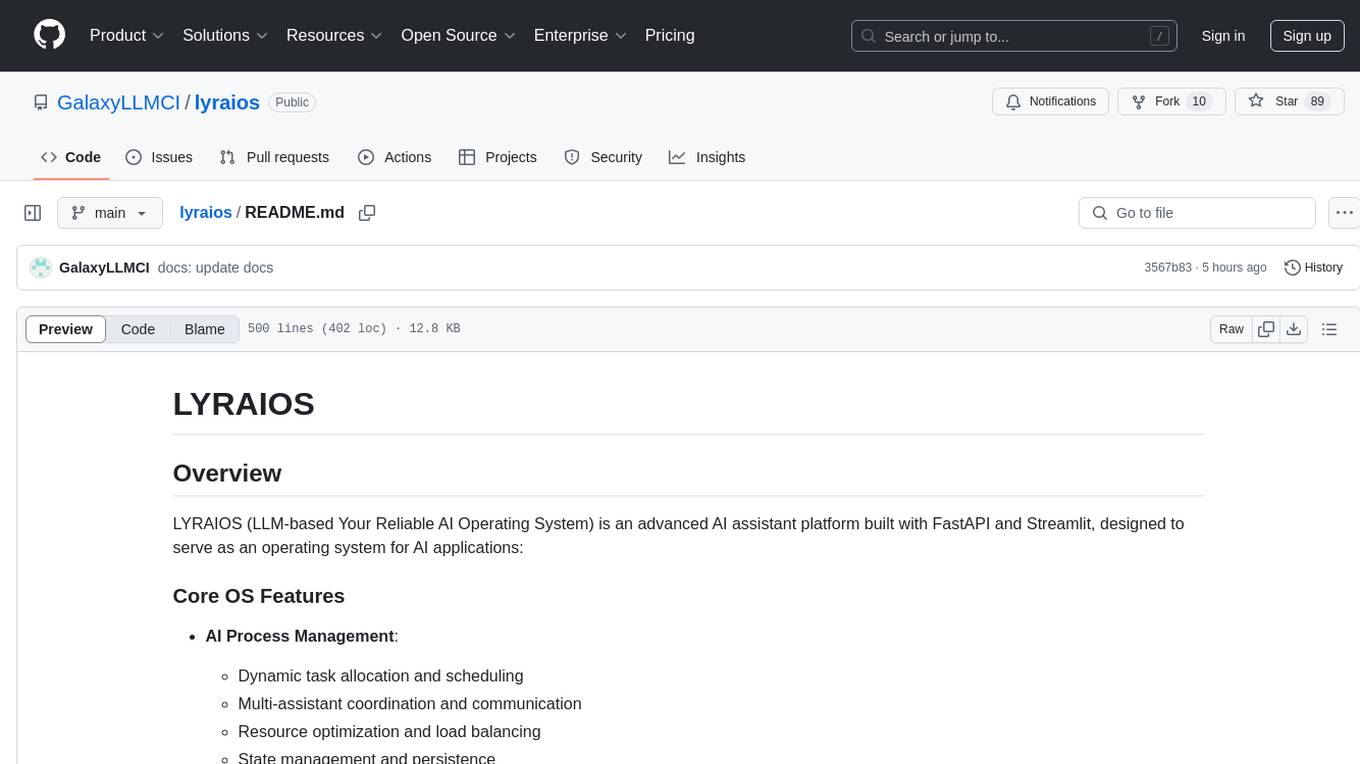The width and height of the screenshot is (1360, 764).
Task: Open commit author GalaxyLLMCI link
Action: pos(104,268)
